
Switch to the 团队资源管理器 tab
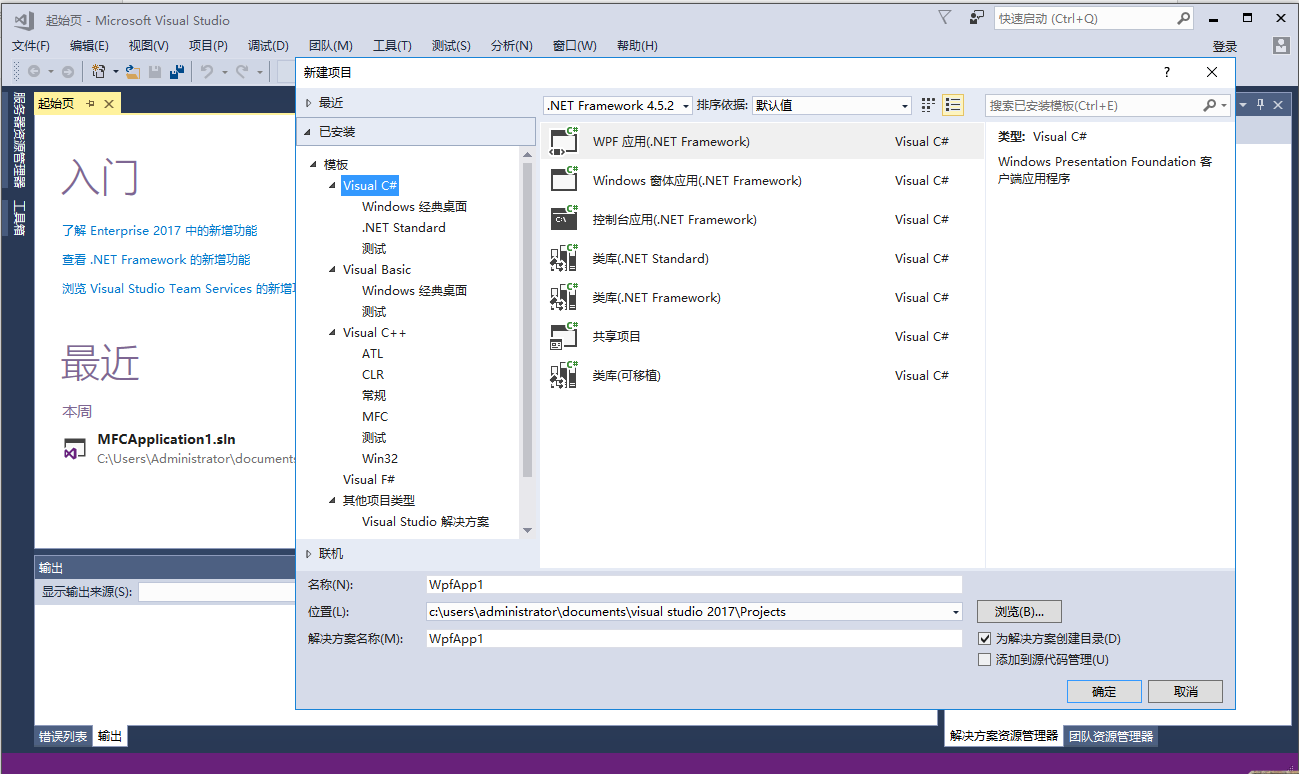(x=1111, y=736)
